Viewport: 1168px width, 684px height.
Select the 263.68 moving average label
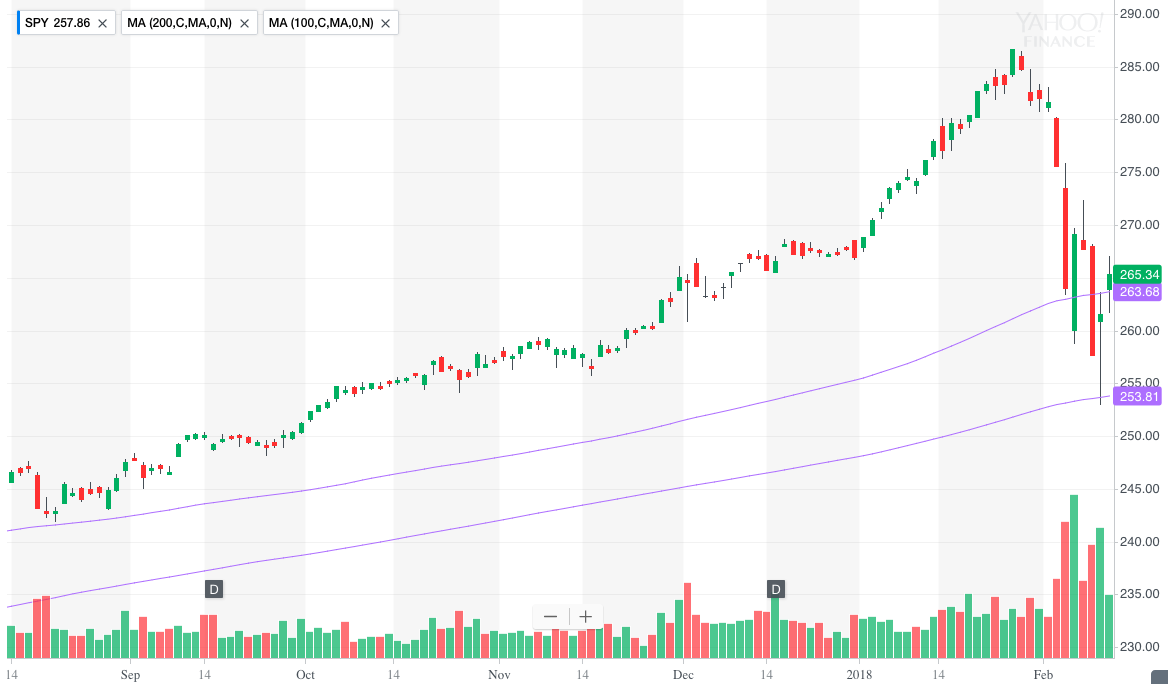tap(1139, 291)
